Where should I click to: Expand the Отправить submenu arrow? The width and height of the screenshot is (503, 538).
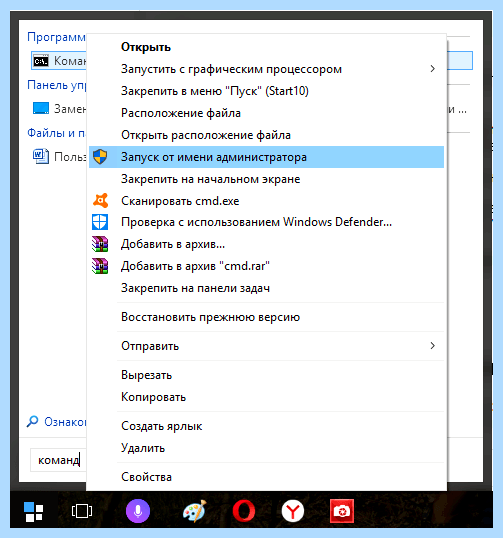tap(432, 346)
